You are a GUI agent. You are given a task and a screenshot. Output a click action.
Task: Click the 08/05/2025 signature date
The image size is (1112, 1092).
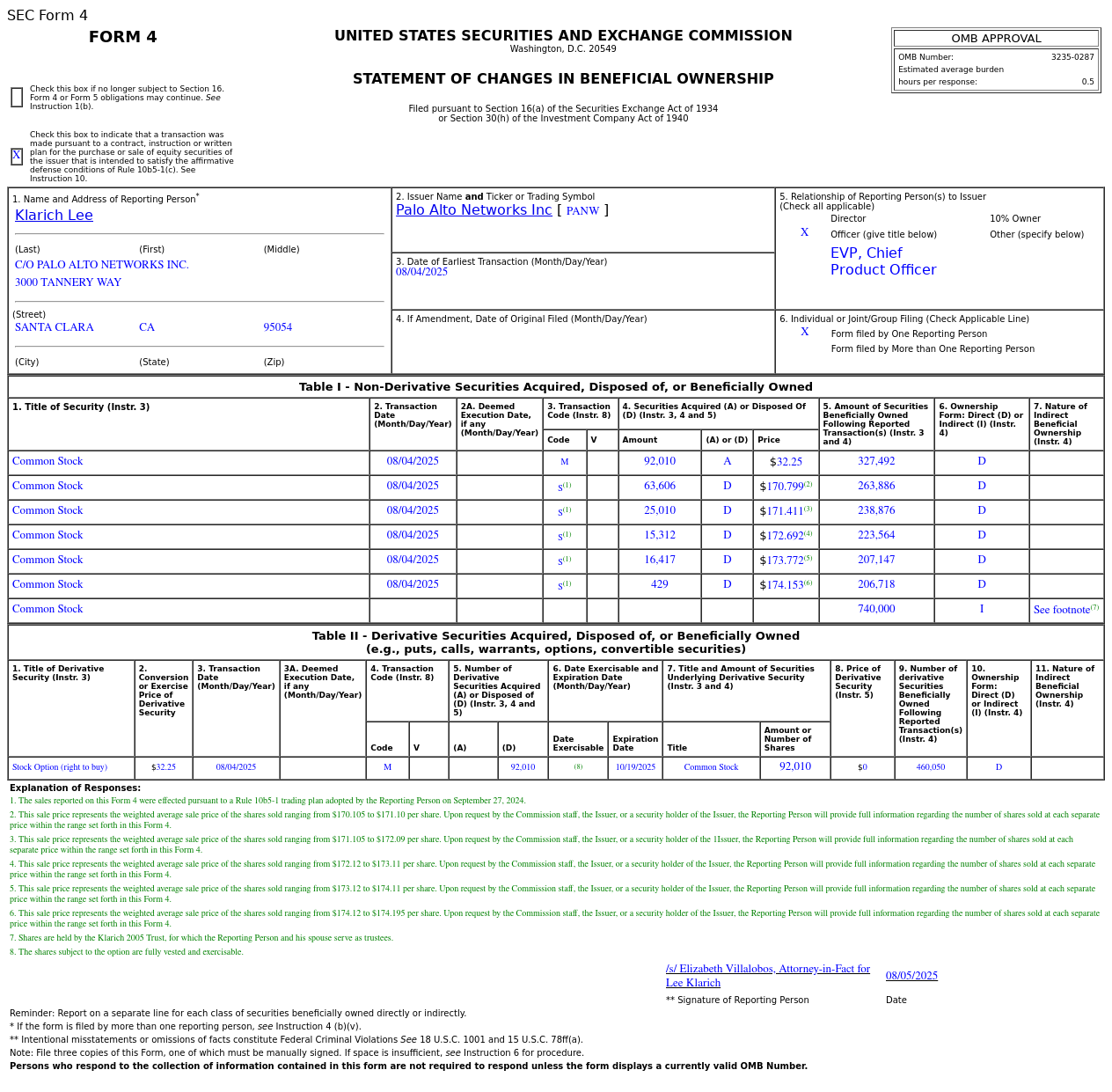911,976
